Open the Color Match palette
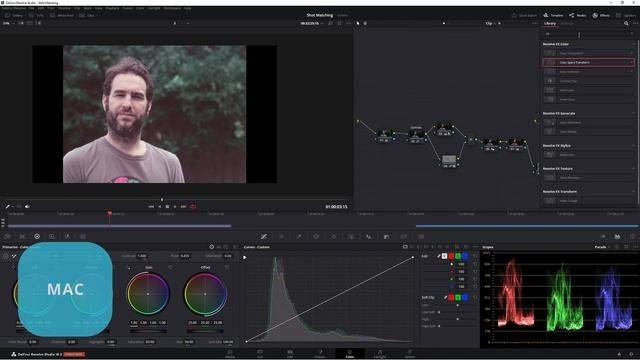 tap(22, 236)
